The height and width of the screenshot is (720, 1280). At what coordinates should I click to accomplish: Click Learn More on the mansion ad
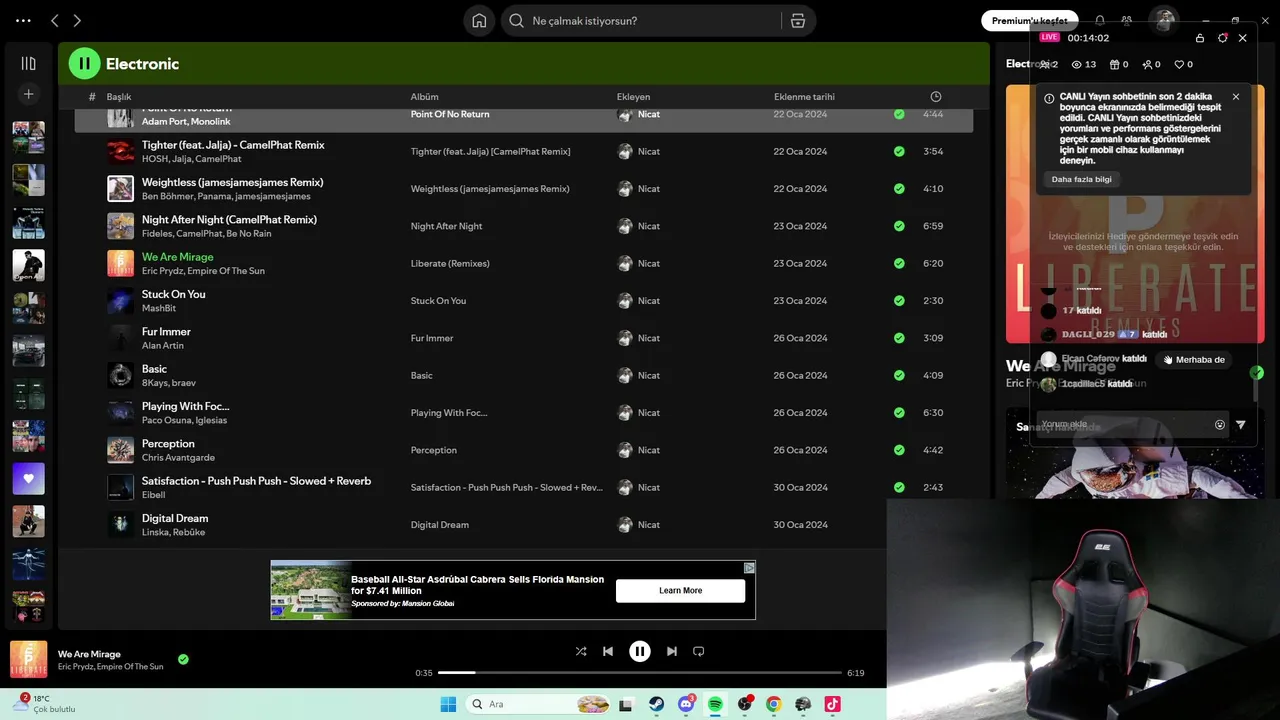(x=680, y=591)
